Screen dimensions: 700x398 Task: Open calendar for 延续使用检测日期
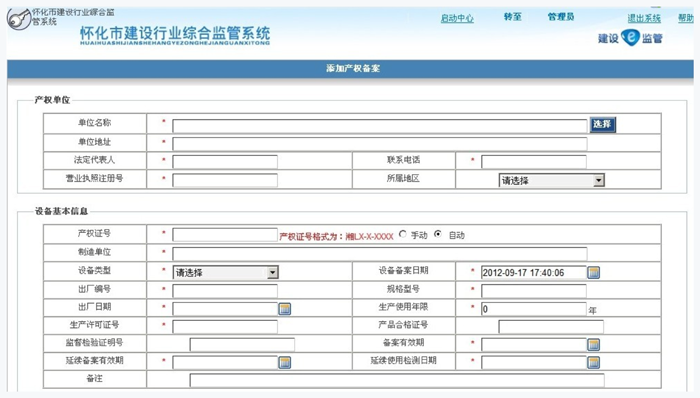[x=593, y=362]
